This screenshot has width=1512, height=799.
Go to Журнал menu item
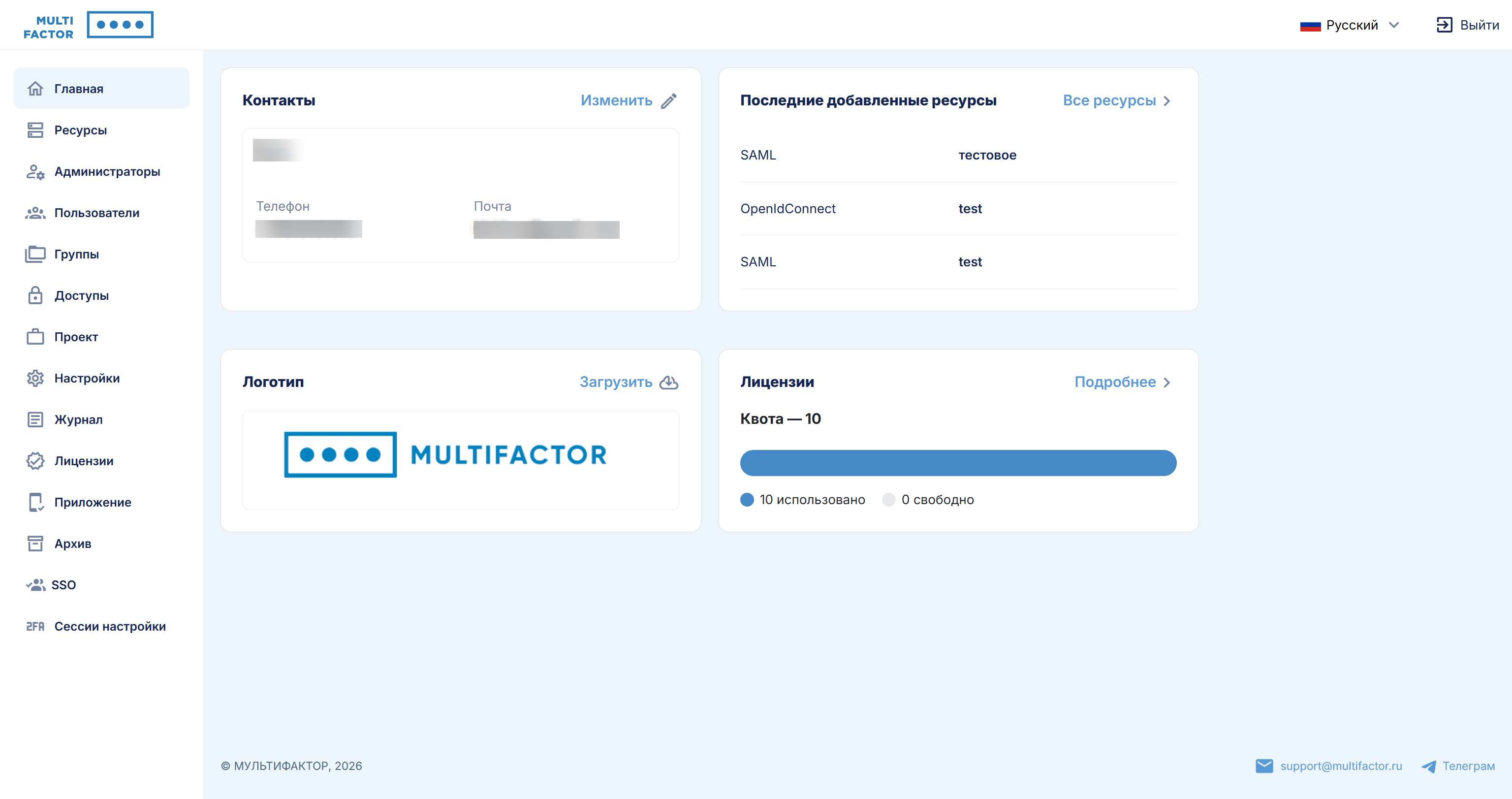pyautogui.click(x=78, y=420)
